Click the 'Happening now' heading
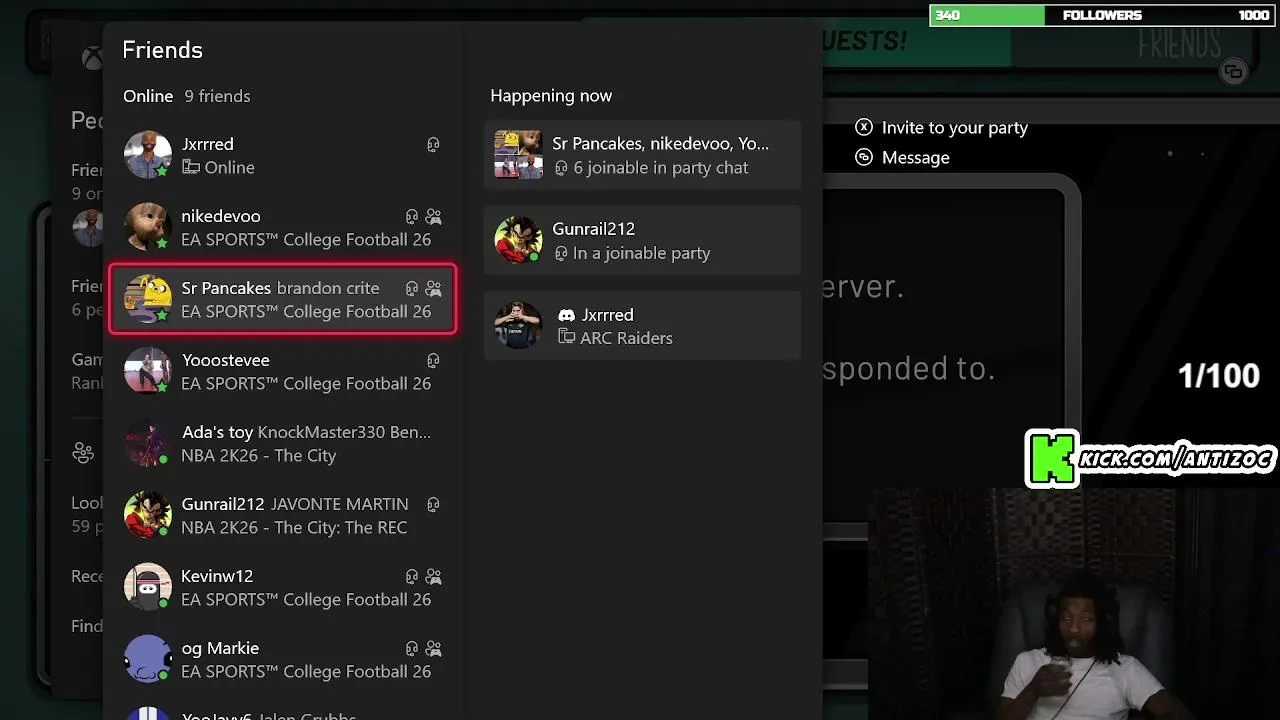1280x720 pixels. coord(551,96)
